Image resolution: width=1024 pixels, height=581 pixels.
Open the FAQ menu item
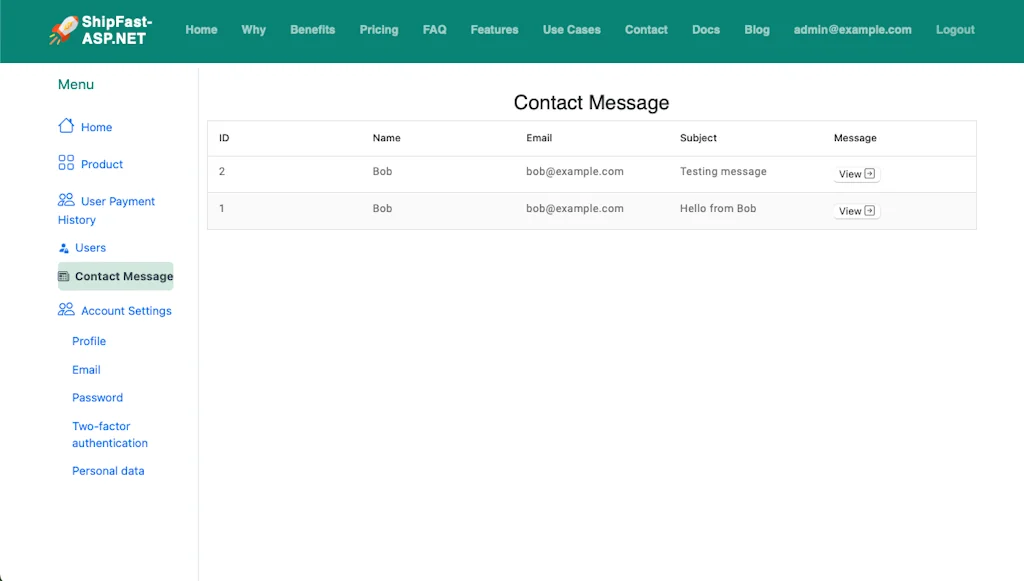pos(434,30)
